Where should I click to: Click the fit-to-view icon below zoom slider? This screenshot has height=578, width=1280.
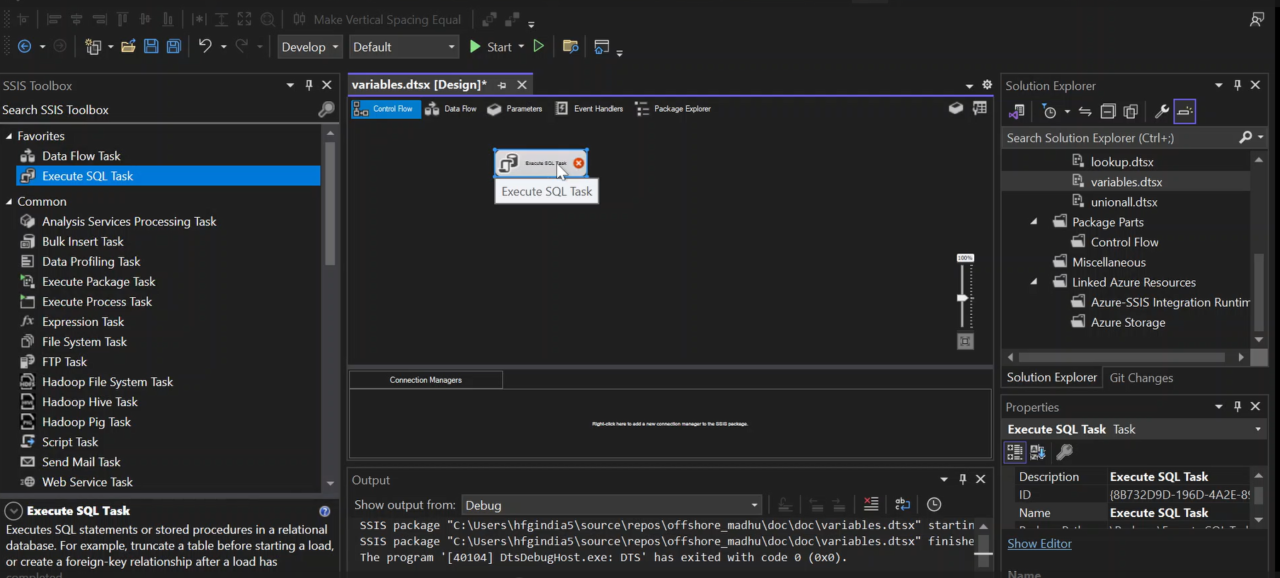(x=965, y=342)
